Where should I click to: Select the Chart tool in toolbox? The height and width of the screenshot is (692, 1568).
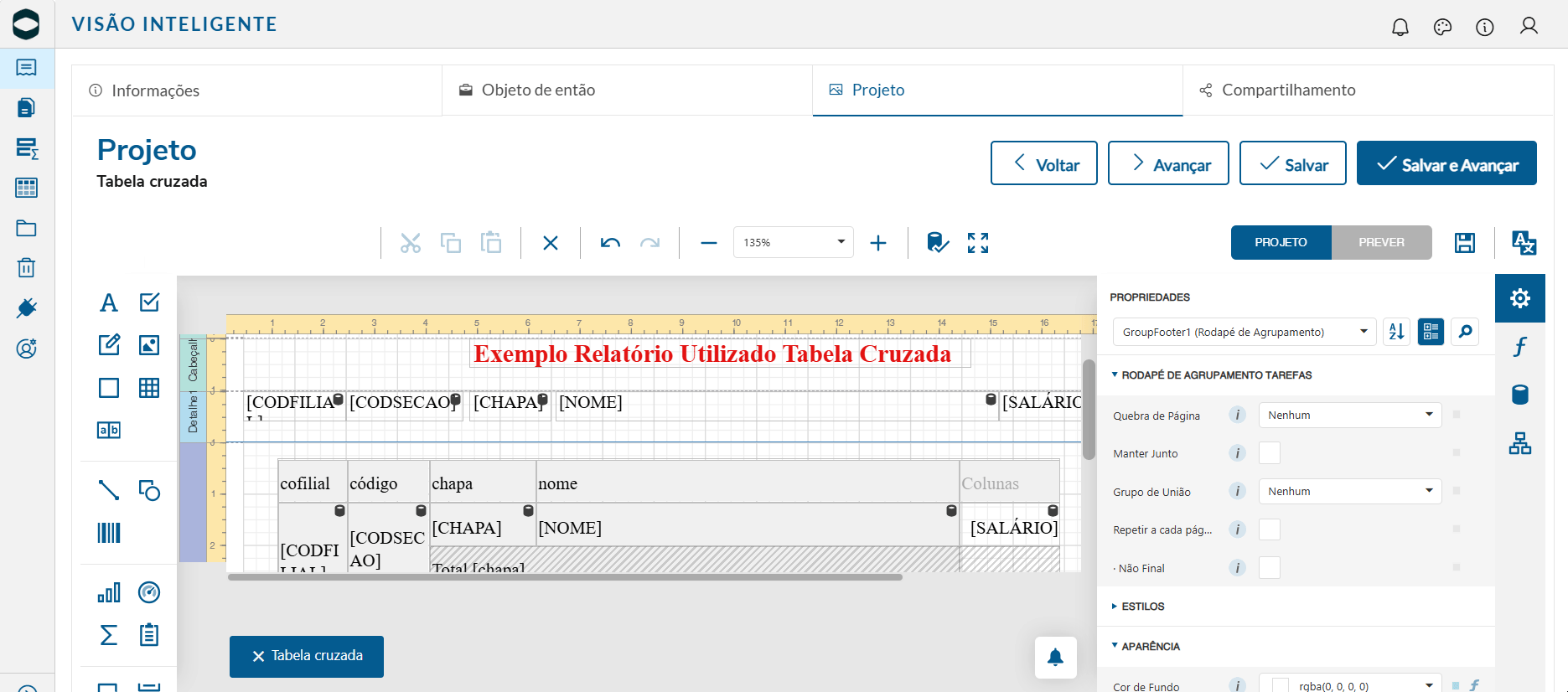(109, 592)
